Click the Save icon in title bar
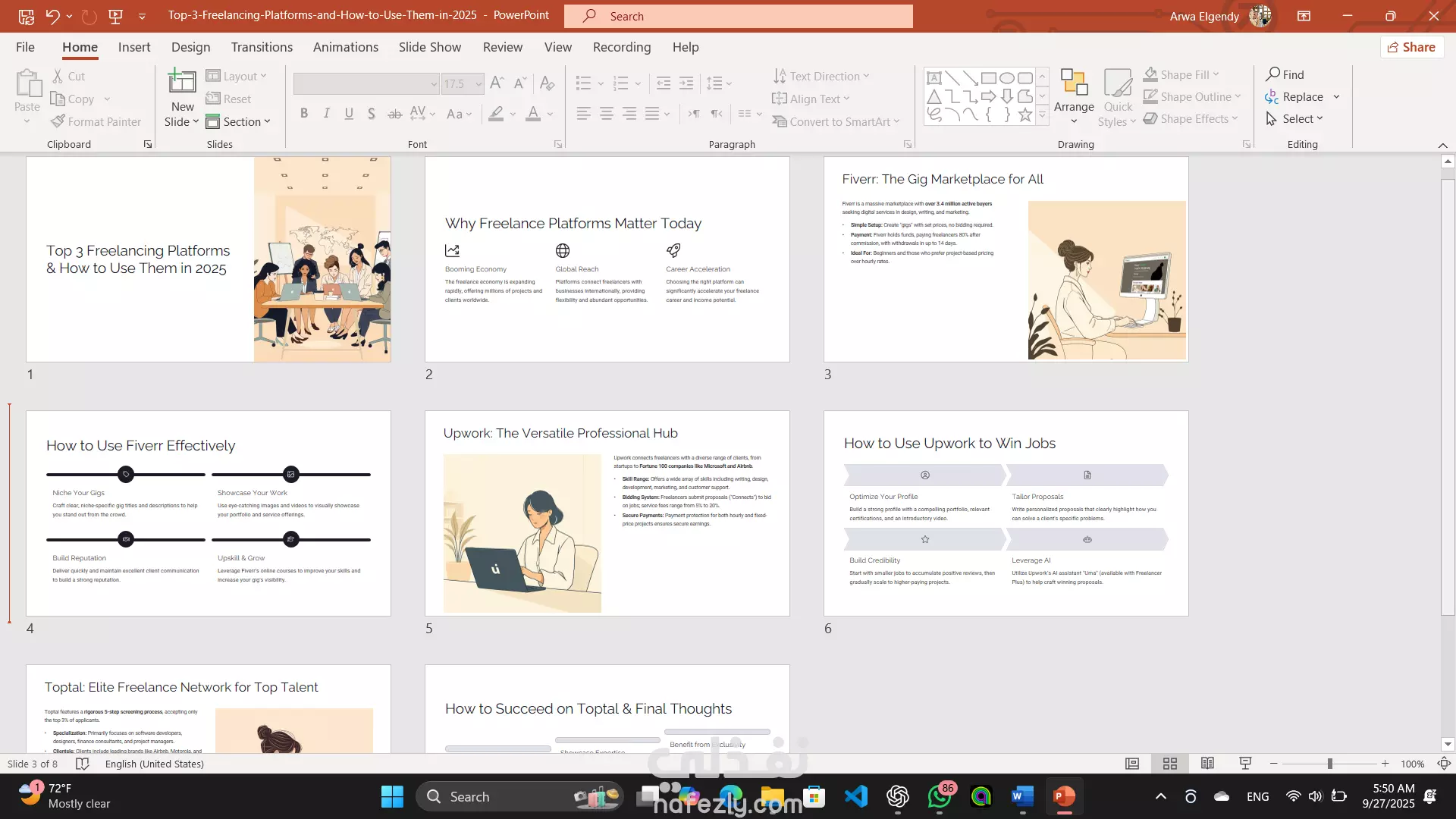The height and width of the screenshot is (819, 1456). tap(26, 16)
